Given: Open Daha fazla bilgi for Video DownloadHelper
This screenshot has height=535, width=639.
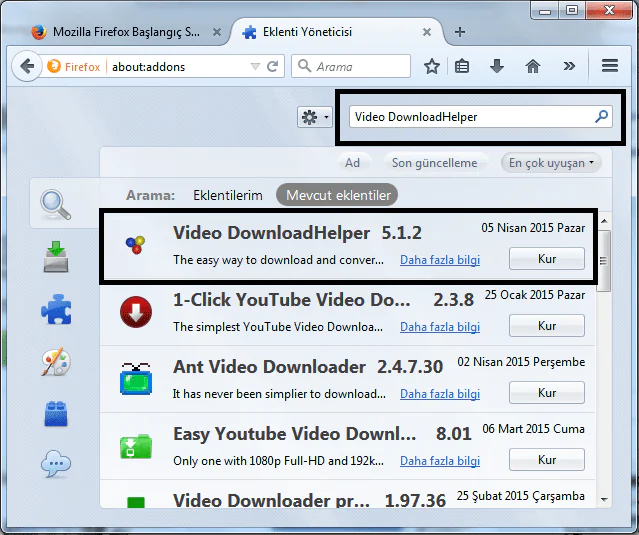Looking at the screenshot, I should 440,260.
